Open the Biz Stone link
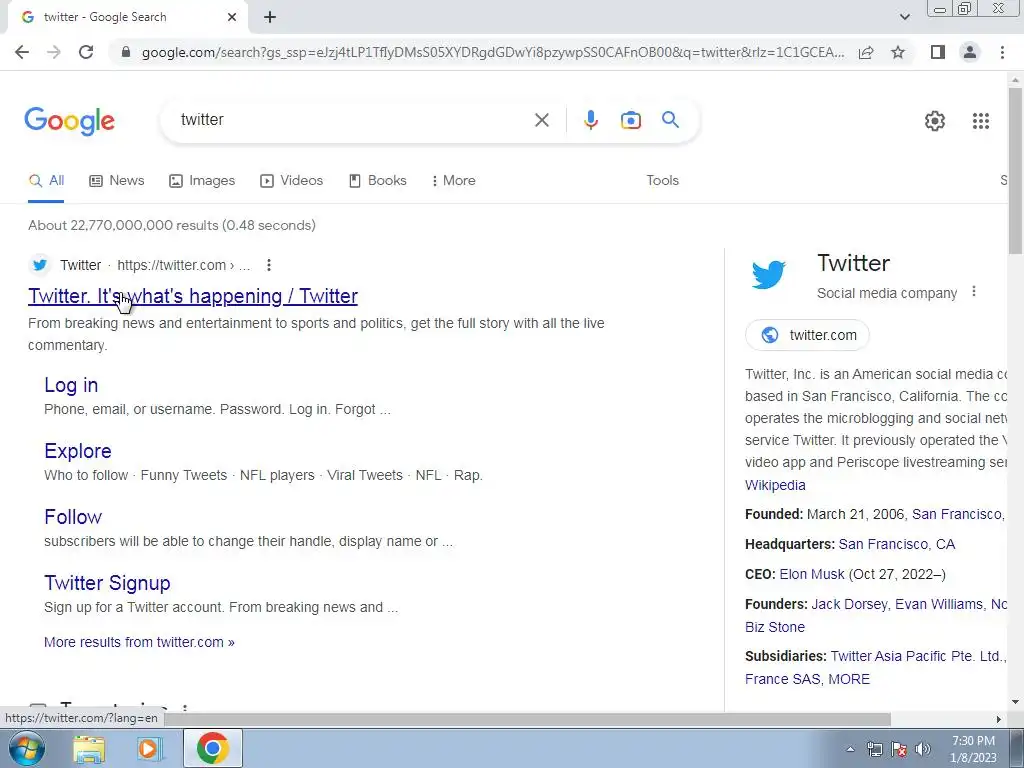 (775, 627)
